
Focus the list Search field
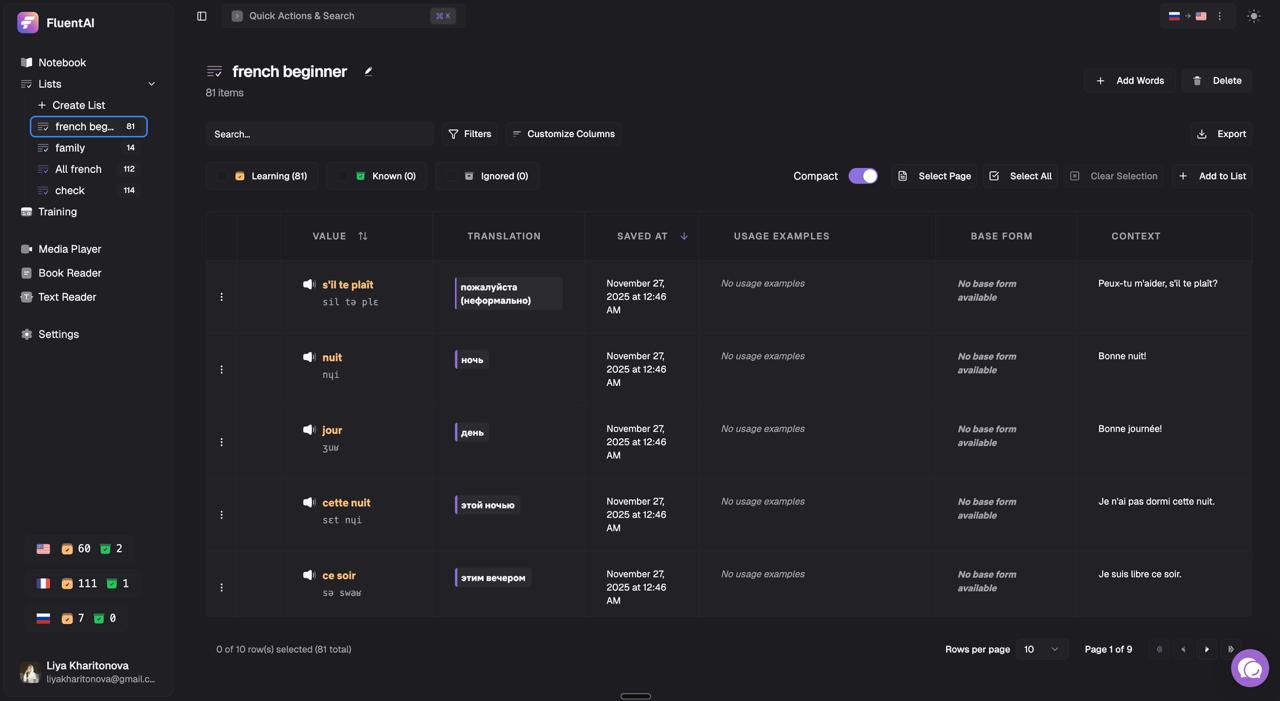(320, 134)
